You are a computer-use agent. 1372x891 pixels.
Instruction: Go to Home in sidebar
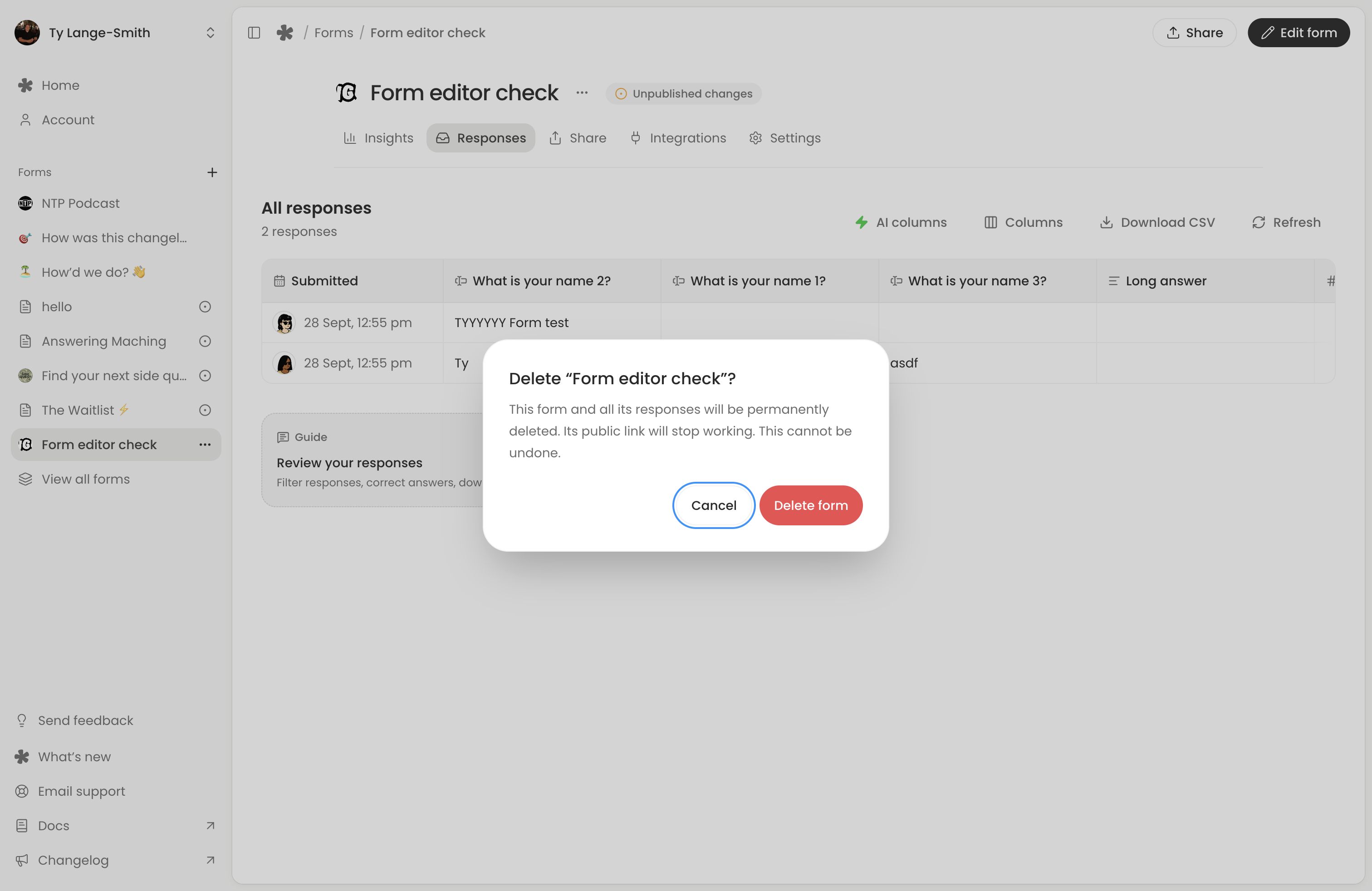(x=116, y=85)
